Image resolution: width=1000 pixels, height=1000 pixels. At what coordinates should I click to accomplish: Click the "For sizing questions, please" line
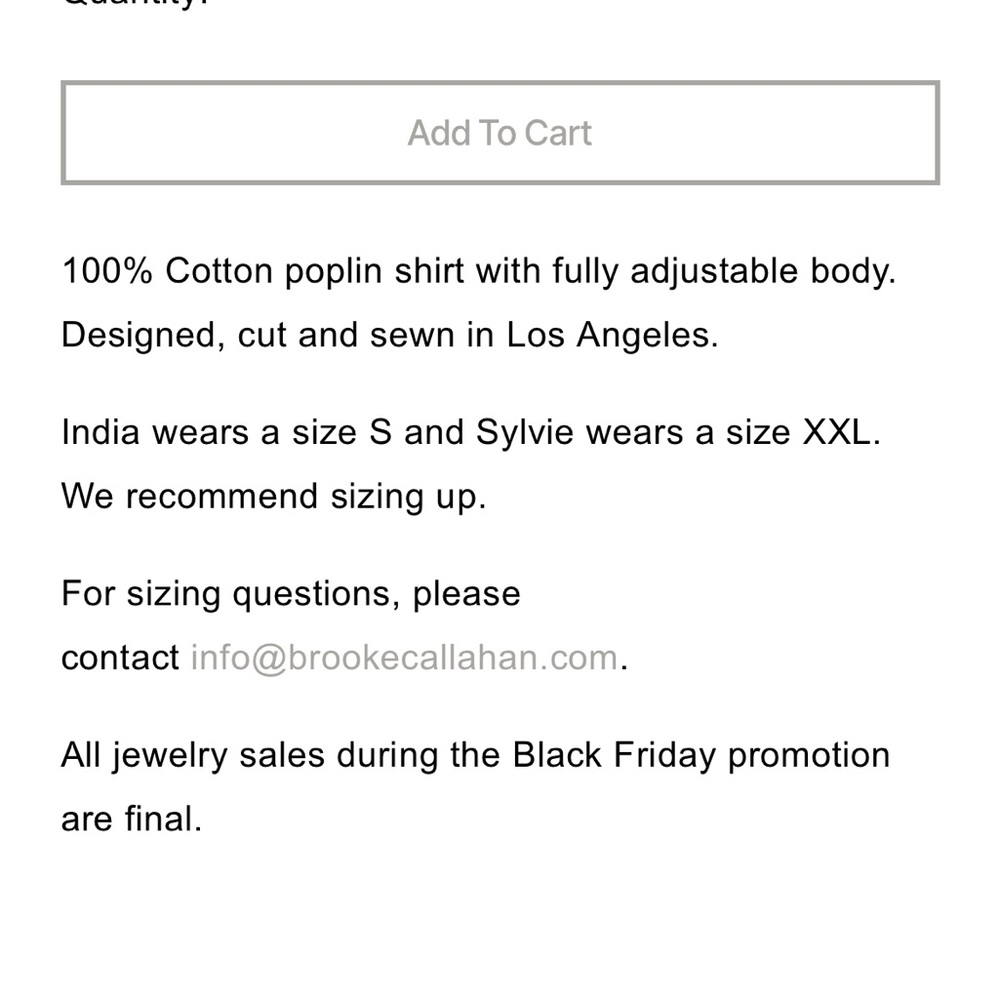click(x=291, y=594)
